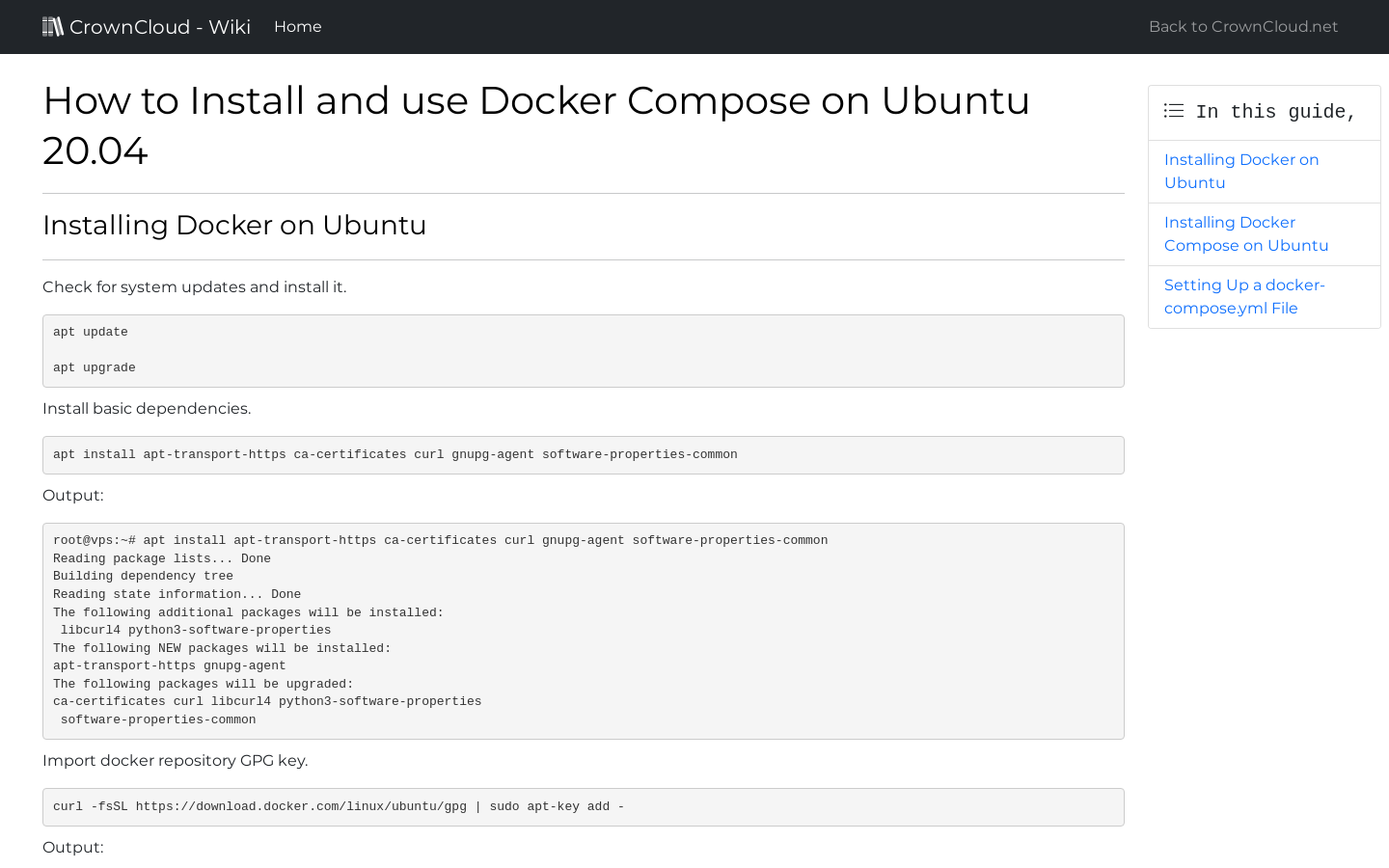Screen dimensions: 1389x868
Task: Click the 'Installing Docker on Ubuntu' section heading
Action: click(234, 225)
